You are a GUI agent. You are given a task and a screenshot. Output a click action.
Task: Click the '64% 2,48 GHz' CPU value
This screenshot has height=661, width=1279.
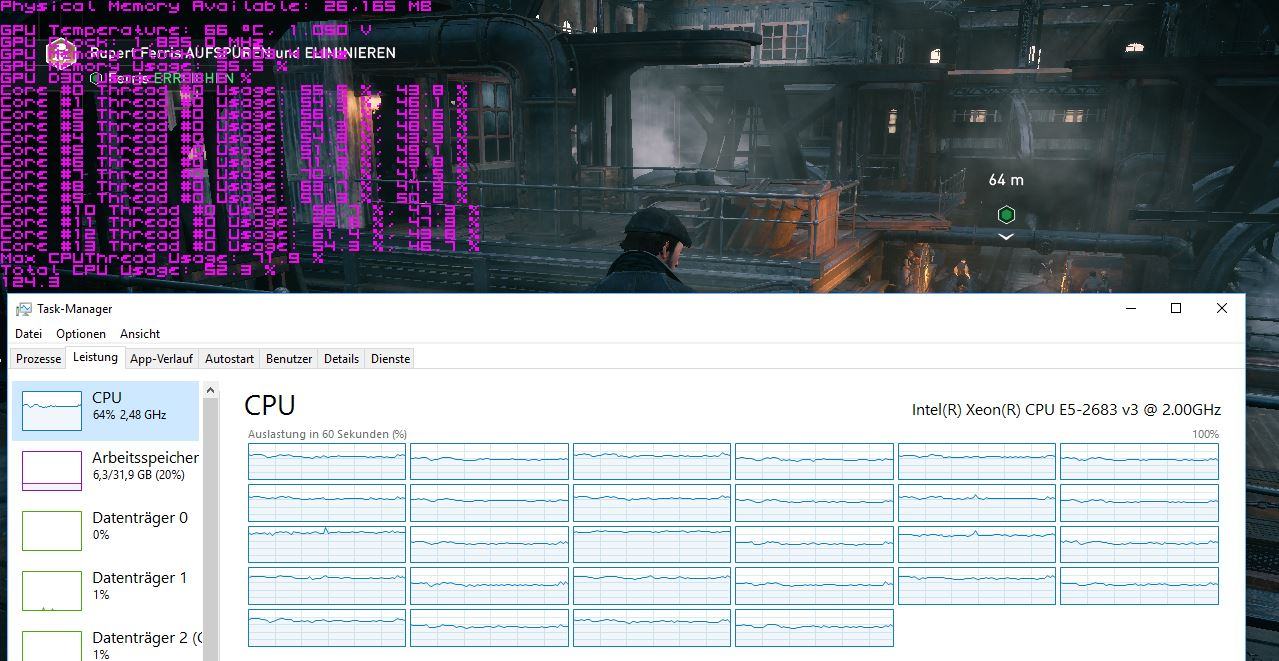[129, 415]
